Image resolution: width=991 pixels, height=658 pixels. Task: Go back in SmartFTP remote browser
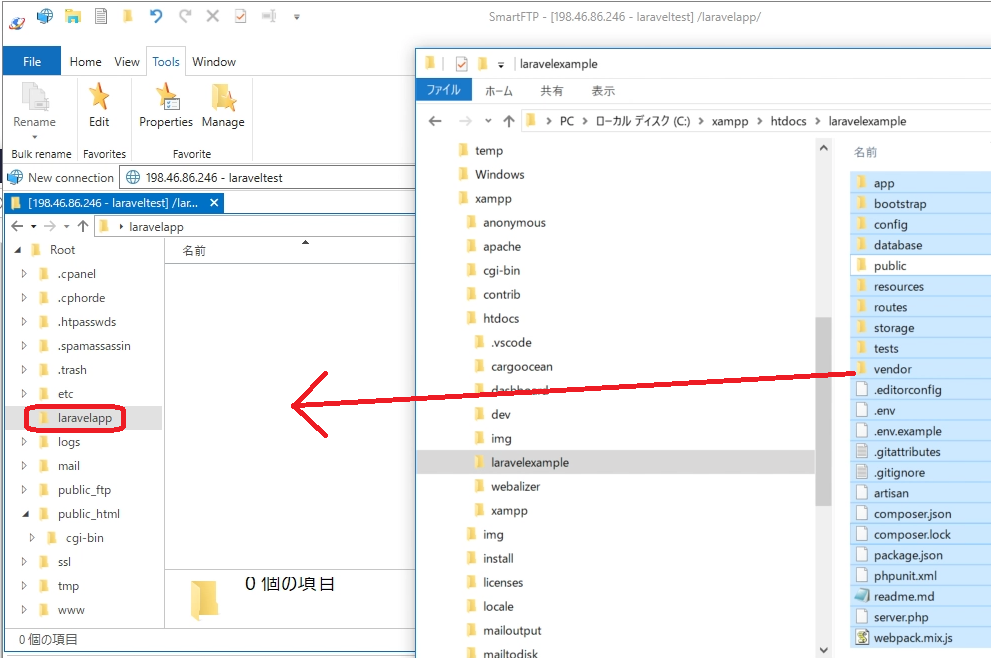point(17,226)
